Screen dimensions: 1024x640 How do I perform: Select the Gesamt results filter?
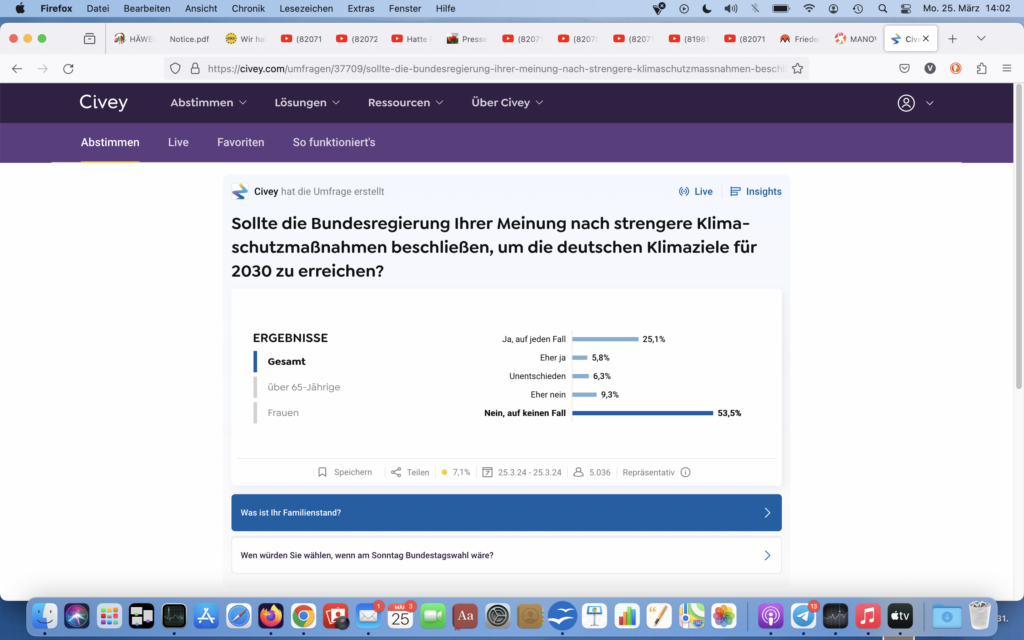click(287, 361)
